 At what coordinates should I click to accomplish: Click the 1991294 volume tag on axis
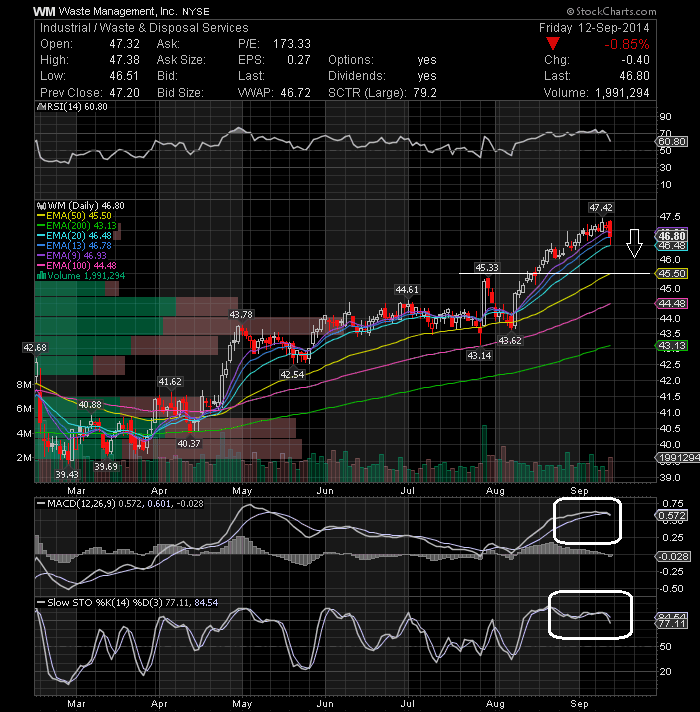pyautogui.click(x=677, y=458)
